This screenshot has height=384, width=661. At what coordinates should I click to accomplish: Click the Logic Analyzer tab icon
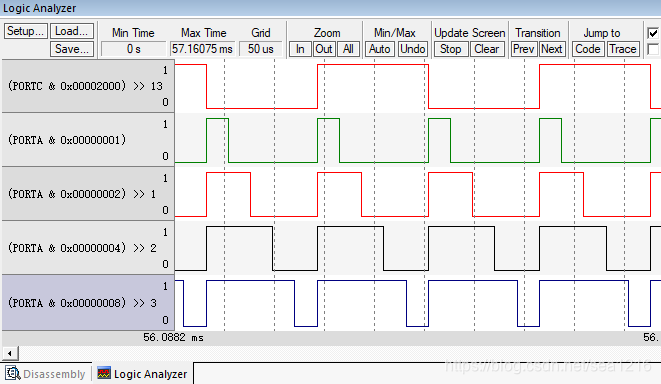[x=104, y=373]
